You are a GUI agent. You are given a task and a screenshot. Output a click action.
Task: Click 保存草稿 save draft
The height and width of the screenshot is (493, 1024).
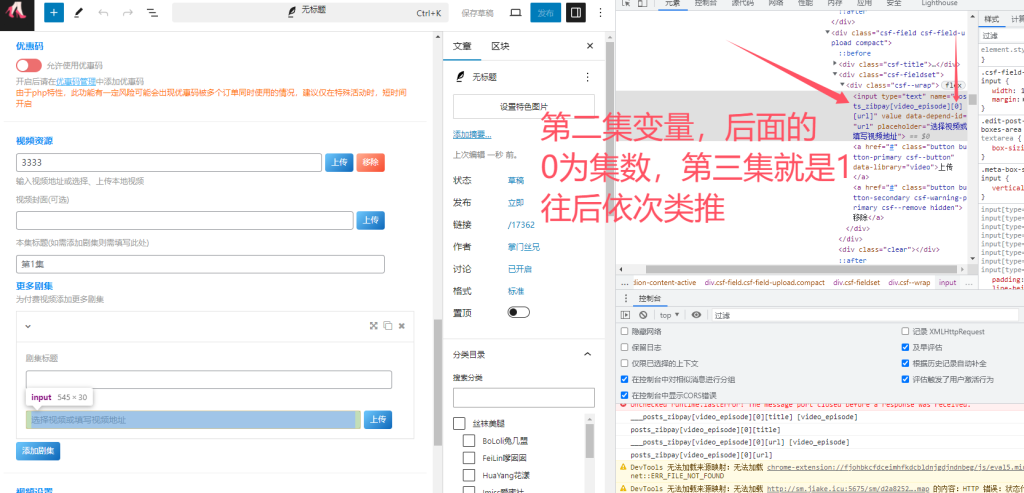477,13
